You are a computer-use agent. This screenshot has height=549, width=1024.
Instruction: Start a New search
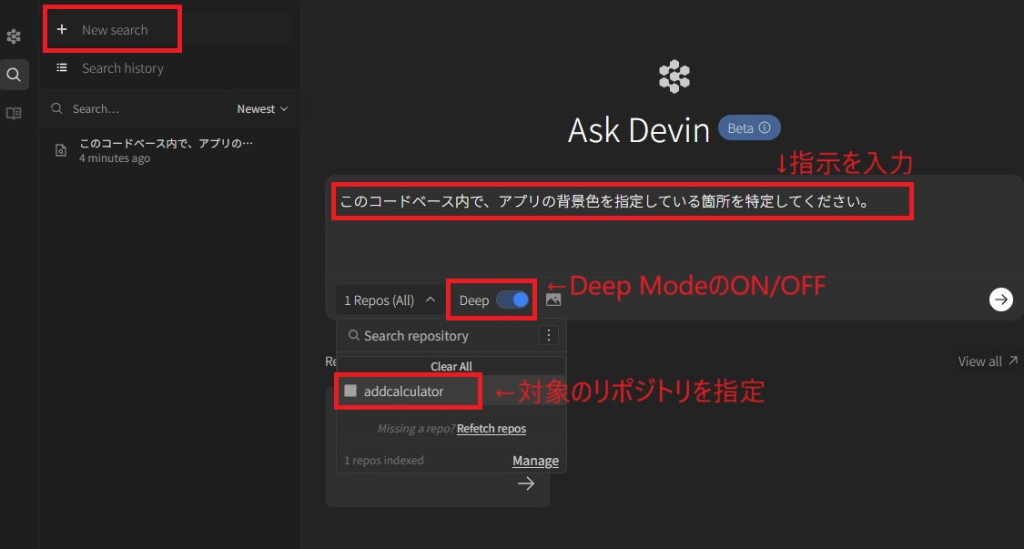click(x=115, y=30)
